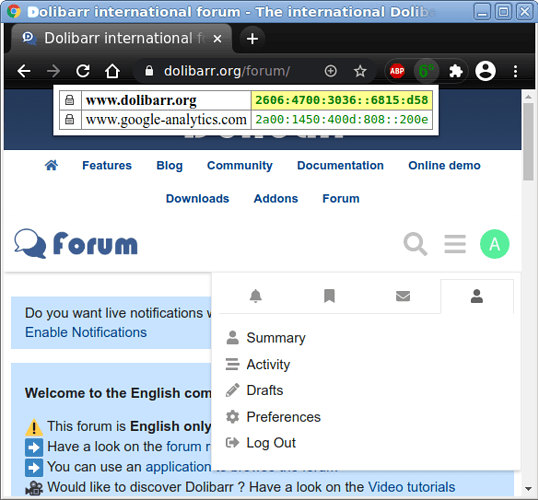Screen dimensions: 538x500
Task: Click the scrollbar up arrow
Action: coord(528,97)
